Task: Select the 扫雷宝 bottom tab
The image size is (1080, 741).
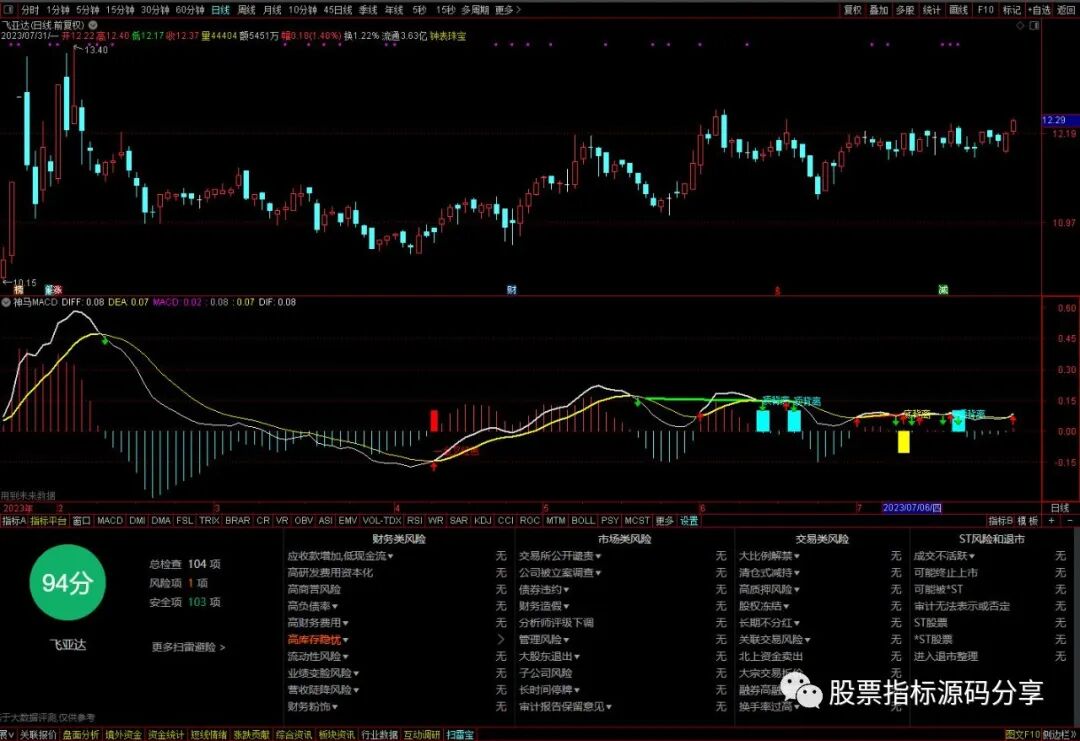Action: pos(460,735)
